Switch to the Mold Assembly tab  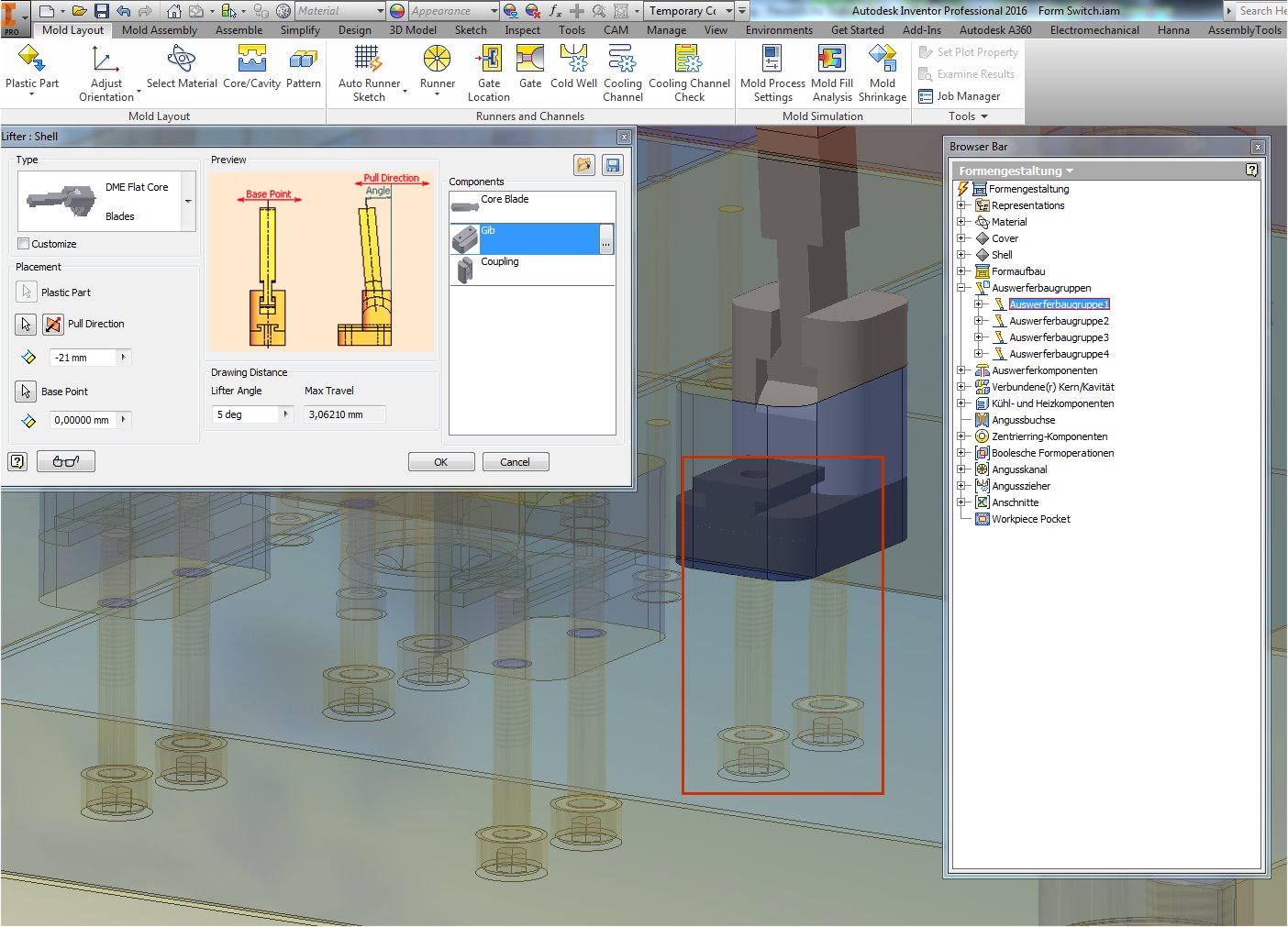[x=159, y=29]
